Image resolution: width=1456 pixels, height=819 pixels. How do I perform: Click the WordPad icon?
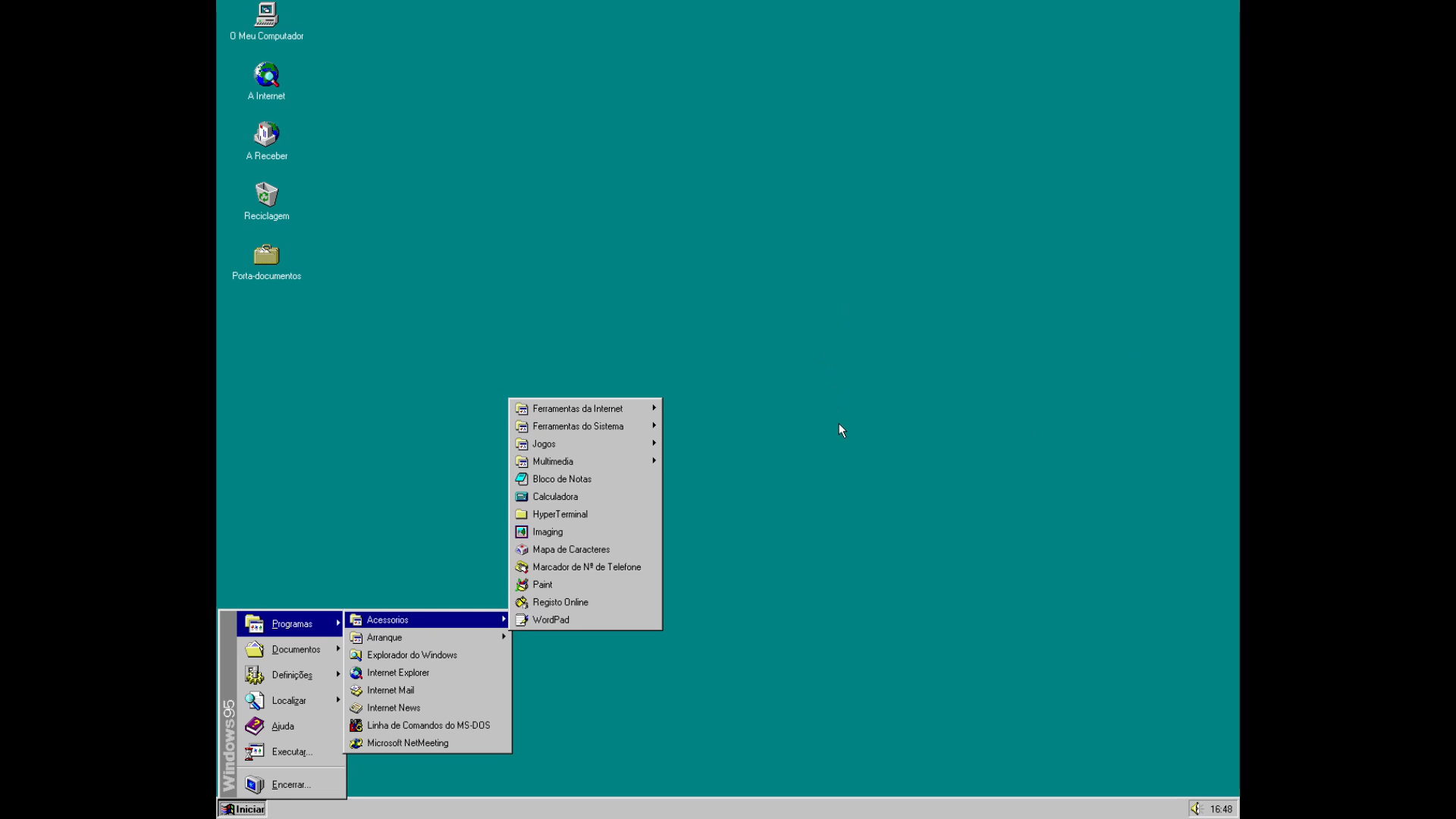(x=522, y=620)
